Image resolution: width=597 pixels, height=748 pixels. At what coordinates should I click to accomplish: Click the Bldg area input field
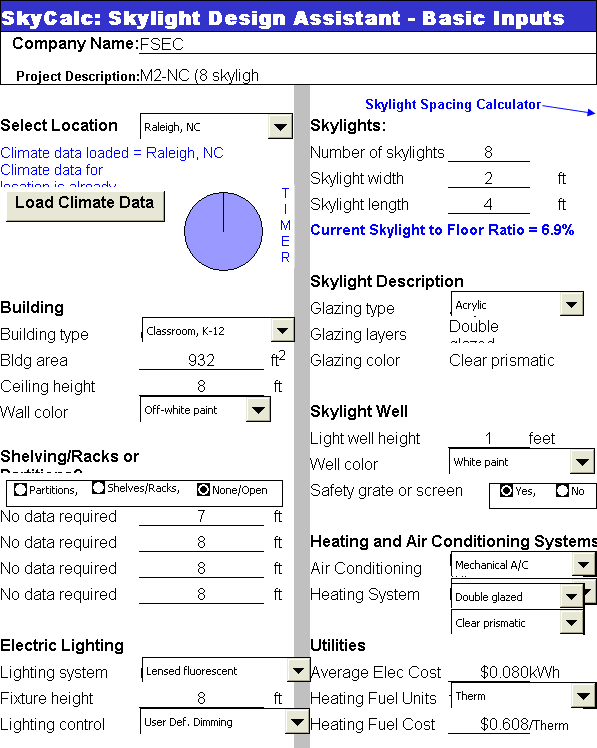[201, 360]
